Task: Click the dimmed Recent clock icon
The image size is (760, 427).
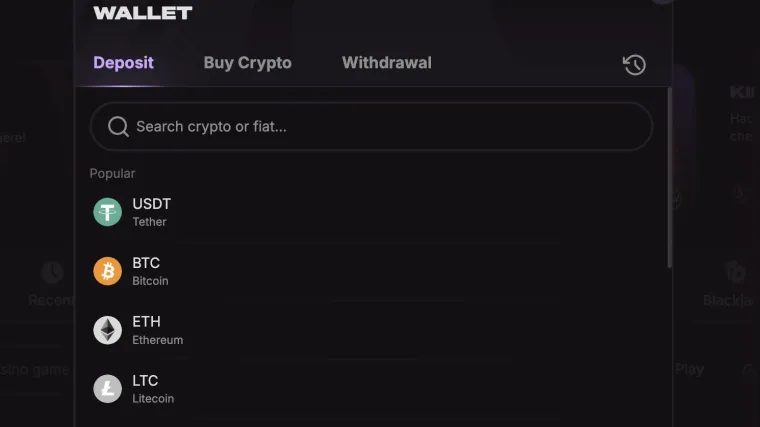Action: point(52,272)
